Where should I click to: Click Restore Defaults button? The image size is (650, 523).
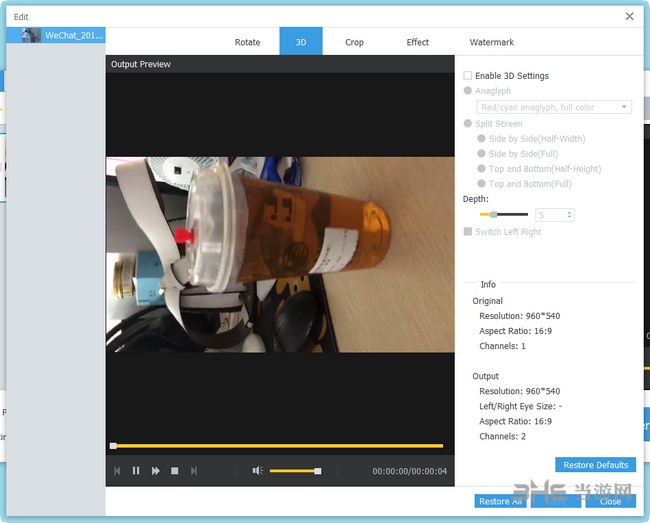(595, 465)
